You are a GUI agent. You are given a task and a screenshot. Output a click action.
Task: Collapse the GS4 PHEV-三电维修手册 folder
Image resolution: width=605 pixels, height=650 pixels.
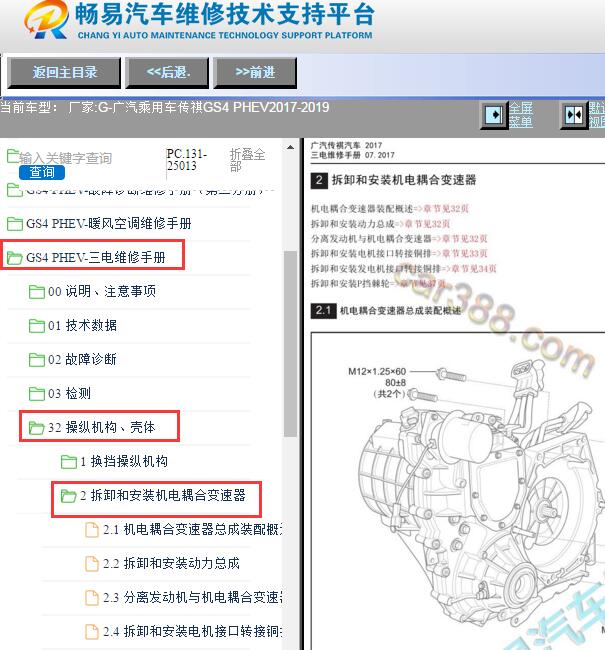tap(96, 257)
